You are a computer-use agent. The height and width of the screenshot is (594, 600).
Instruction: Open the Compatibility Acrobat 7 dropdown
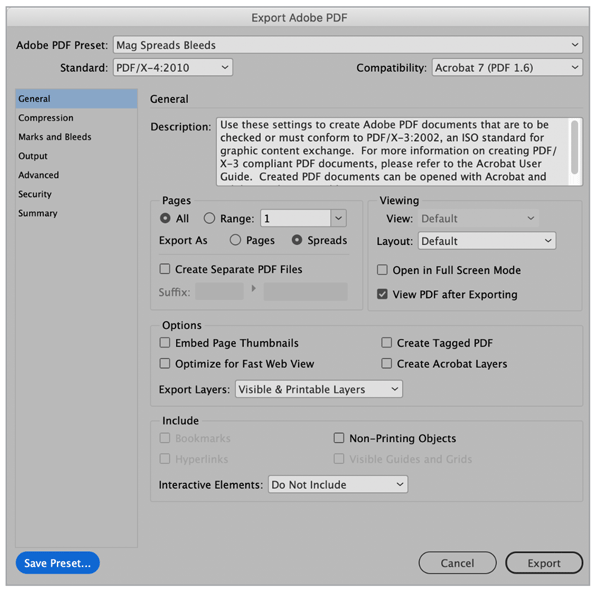pyautogui.click(x=507, y=68)
